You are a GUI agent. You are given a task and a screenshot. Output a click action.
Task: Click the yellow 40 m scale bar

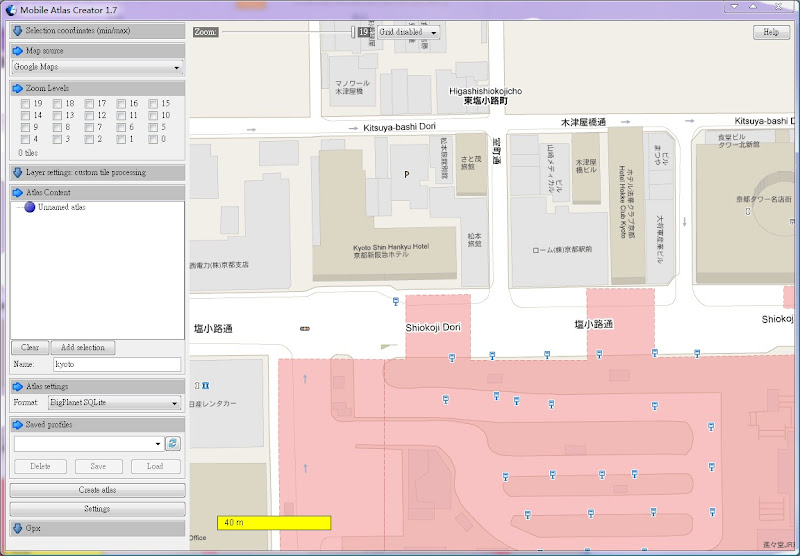pyautogui.click(x=274, y=523)
